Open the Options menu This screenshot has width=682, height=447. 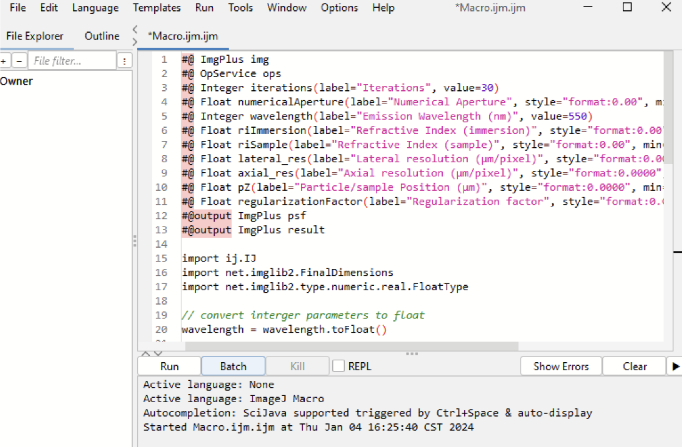339,8
